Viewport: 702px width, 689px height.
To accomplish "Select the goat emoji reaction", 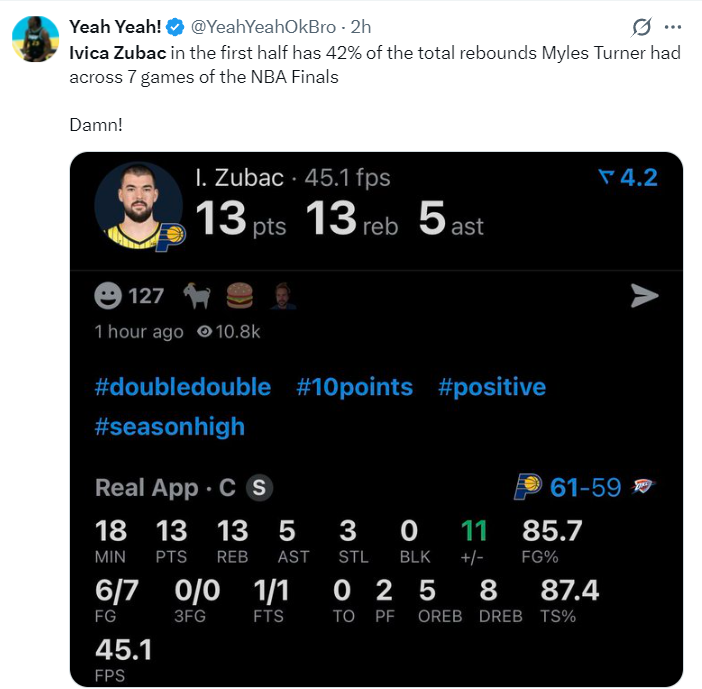I will coord(197,295).
